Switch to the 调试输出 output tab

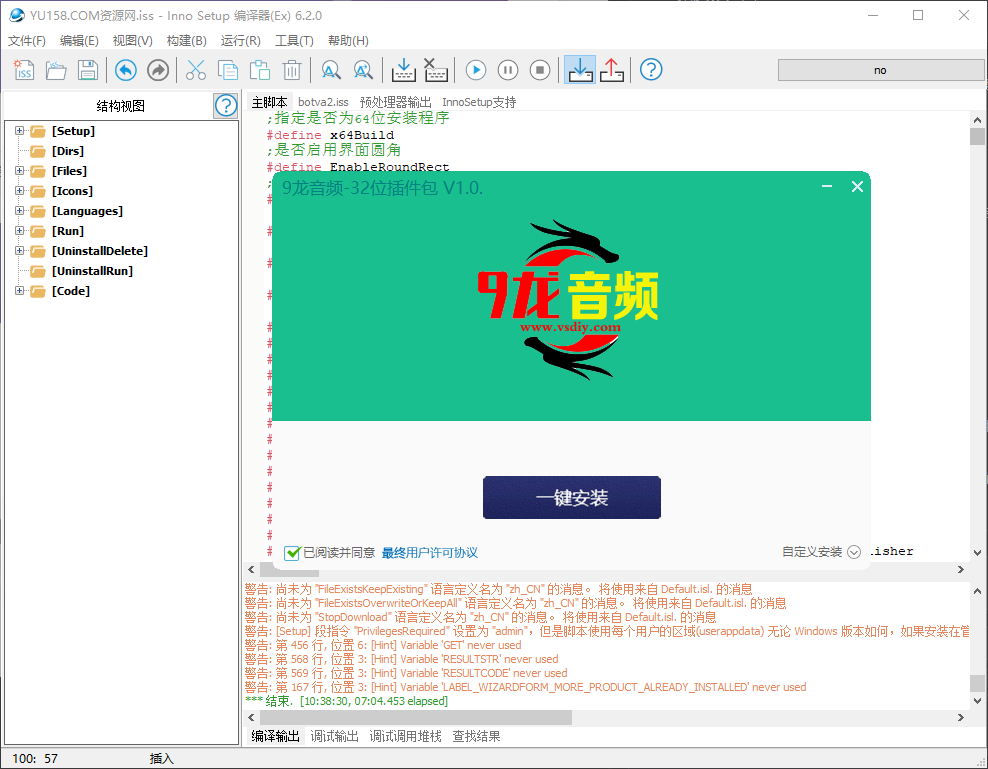tap(334, 736)
